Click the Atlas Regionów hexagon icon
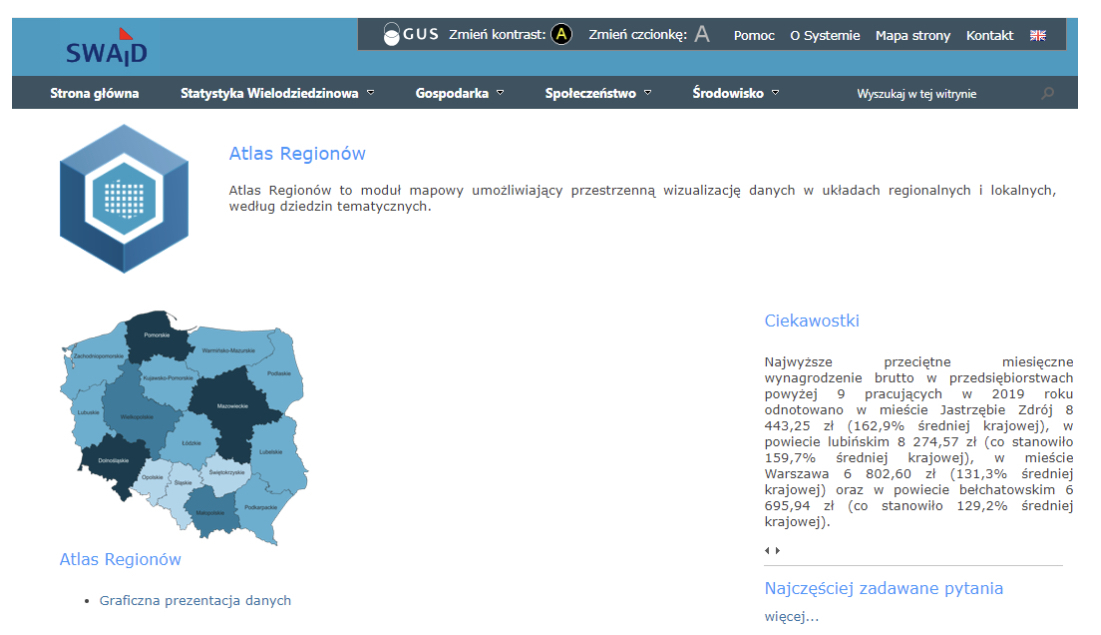Screen dimensions: 1101x635 [123, 198]
